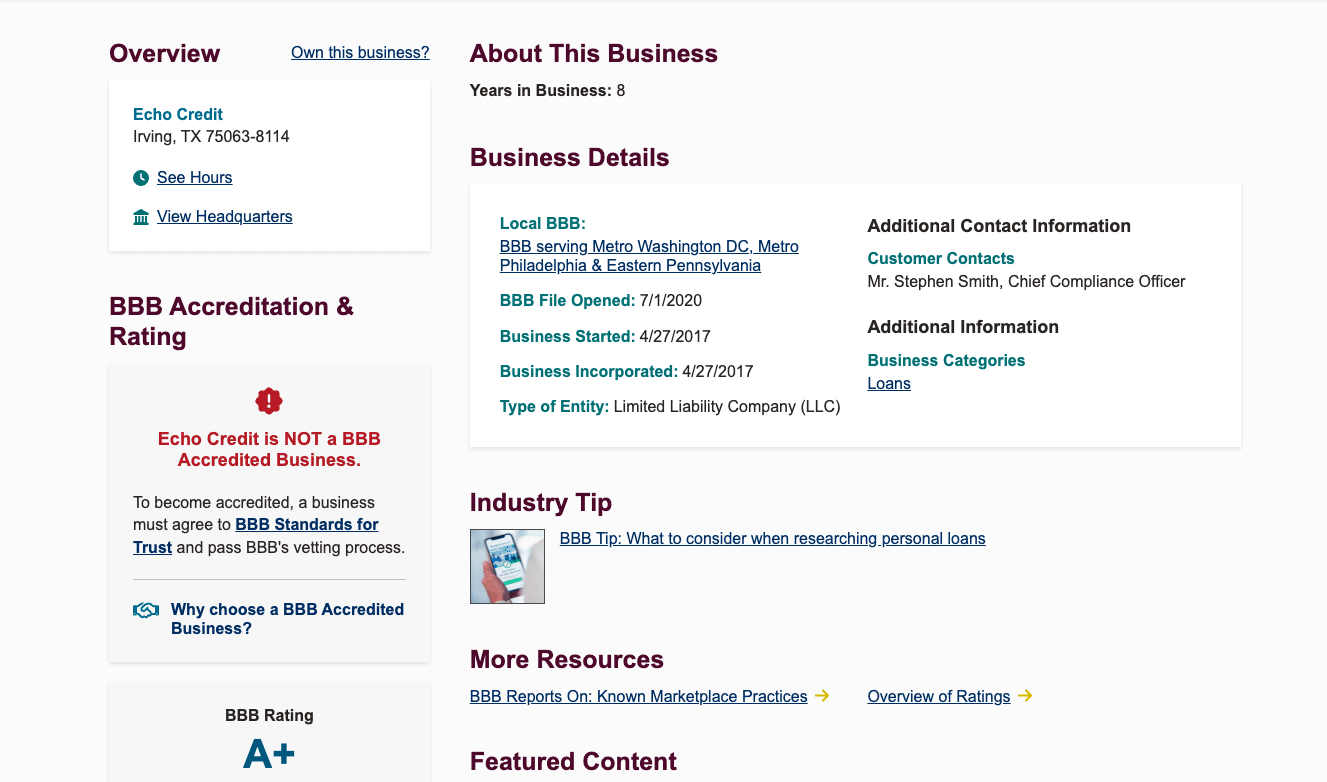Click BBB Reports On: Known Marketplace Practices
The width and height of the screenshot is (1327, 782).
click(x=637, y=695)
